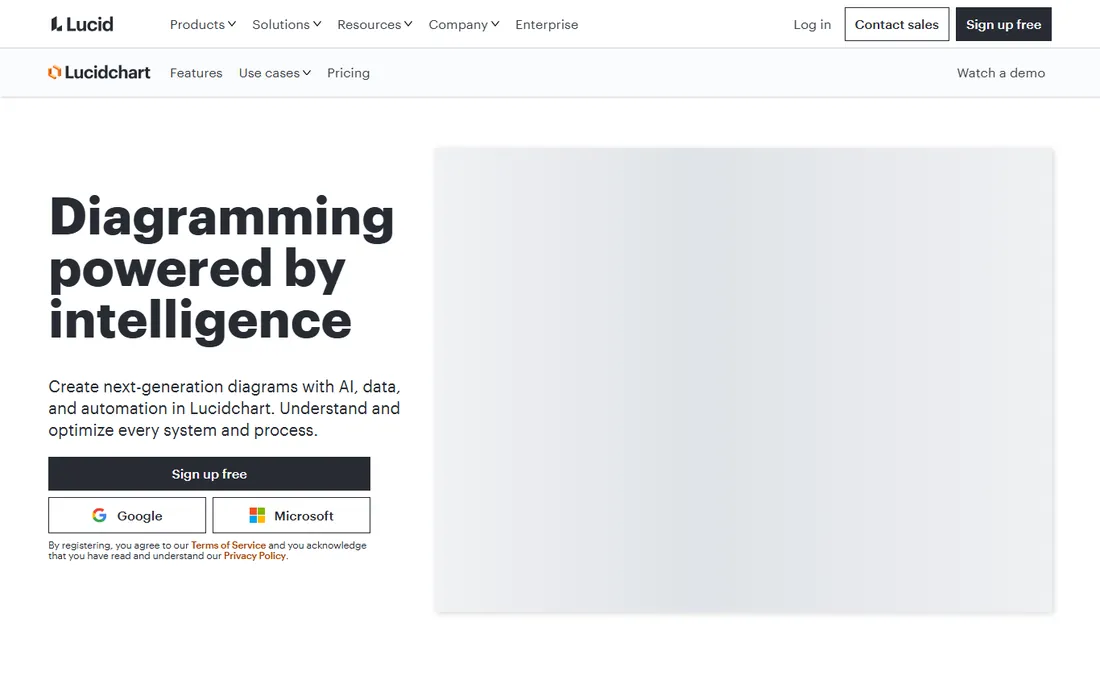Sign up with Microsoft button
1100x688 pixels.
coord(291,515)
